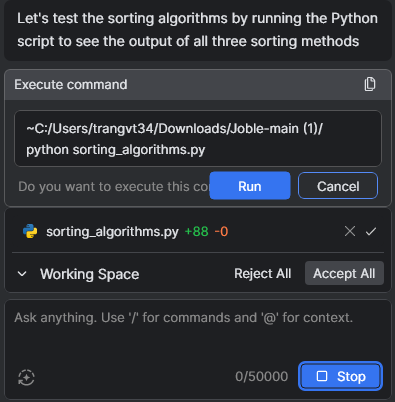395x402 pixels.
Task: Copy the execute command to clipboard
Action: pyautogui.click(x=370, y=84)
